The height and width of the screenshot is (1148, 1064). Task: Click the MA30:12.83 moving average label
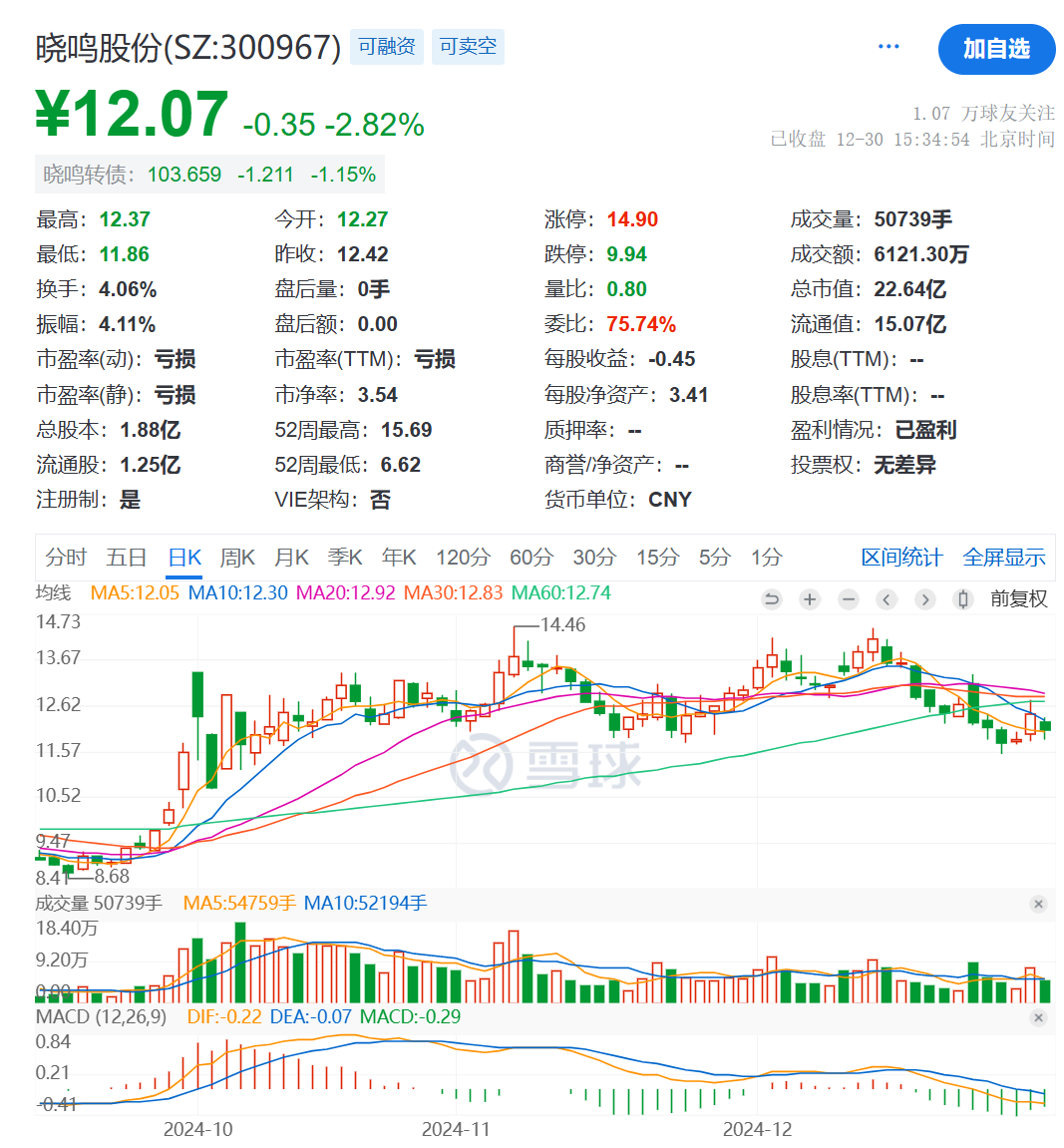[x=453, y=593]
